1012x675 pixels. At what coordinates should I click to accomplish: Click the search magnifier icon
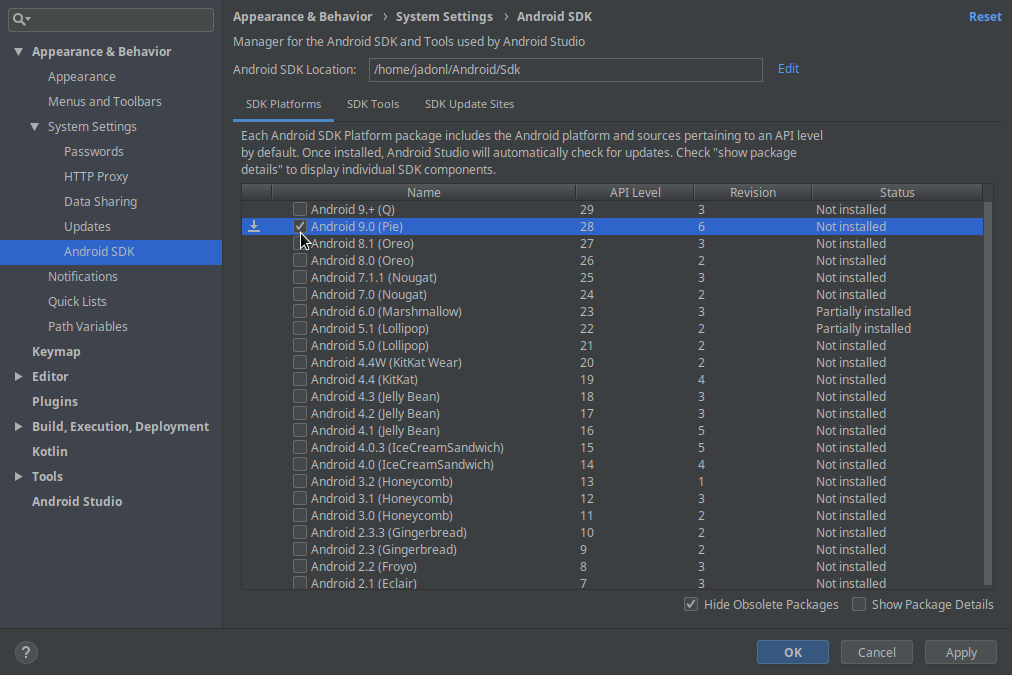(x=20, y=19)
